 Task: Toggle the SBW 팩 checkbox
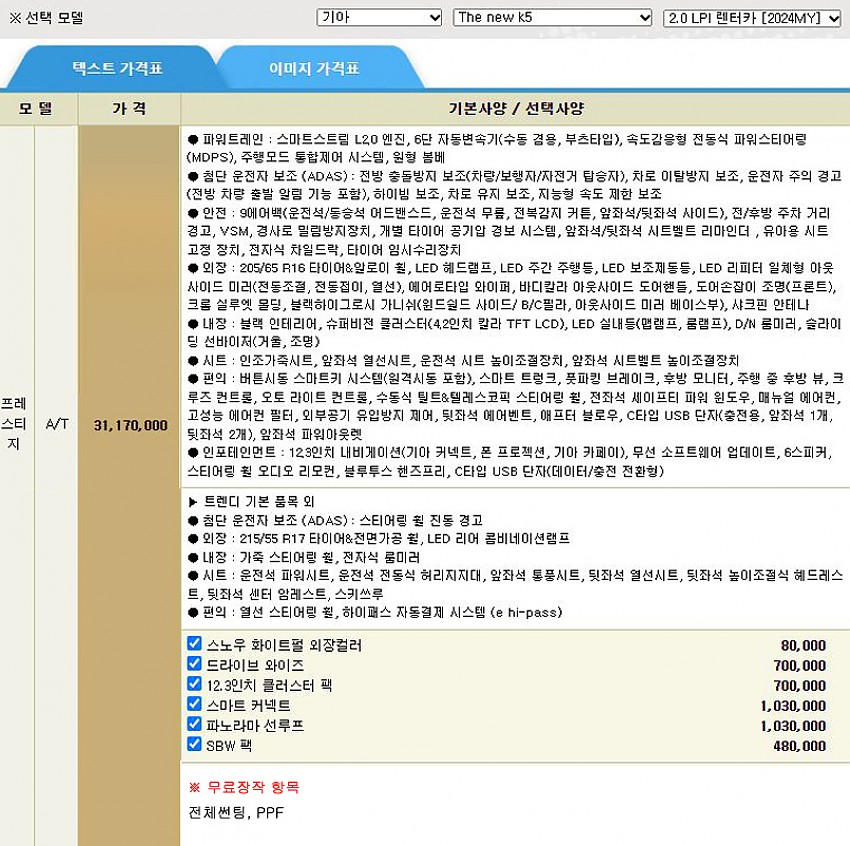(x=195, y=744)
